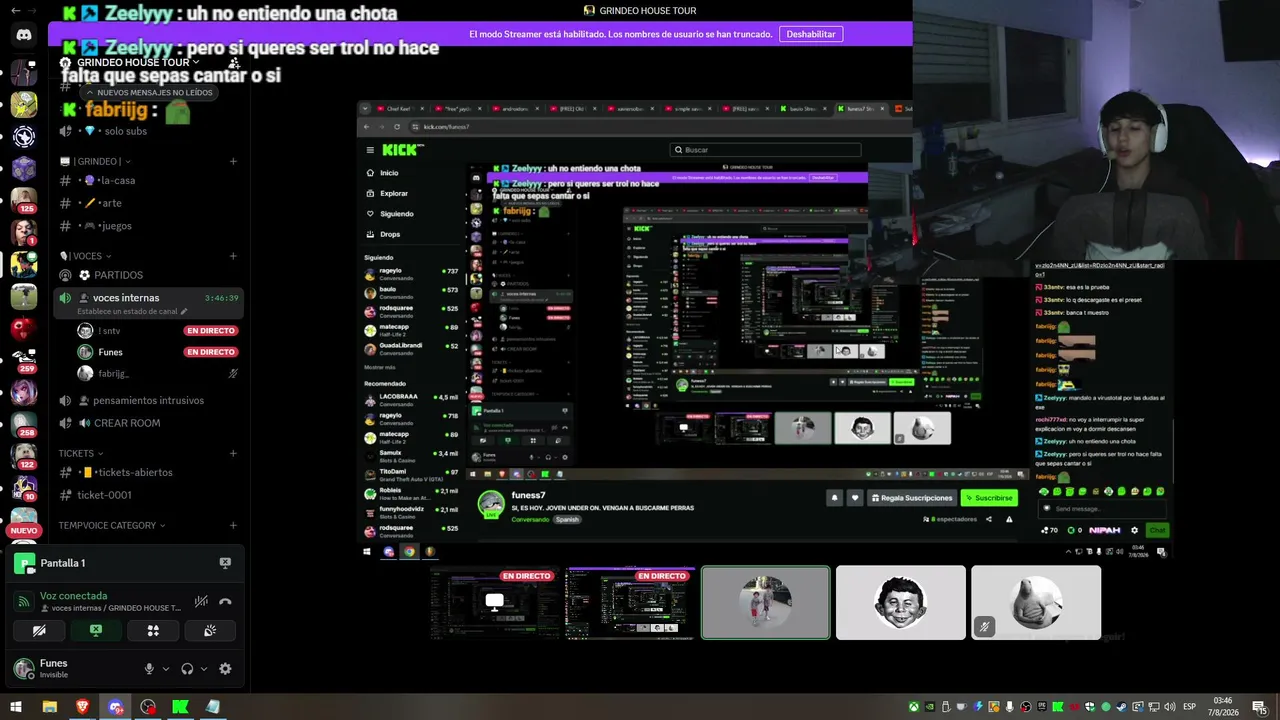Open OBS Studio from taskbar
The width and height of the screenshot is (1280, 720).
149,707
